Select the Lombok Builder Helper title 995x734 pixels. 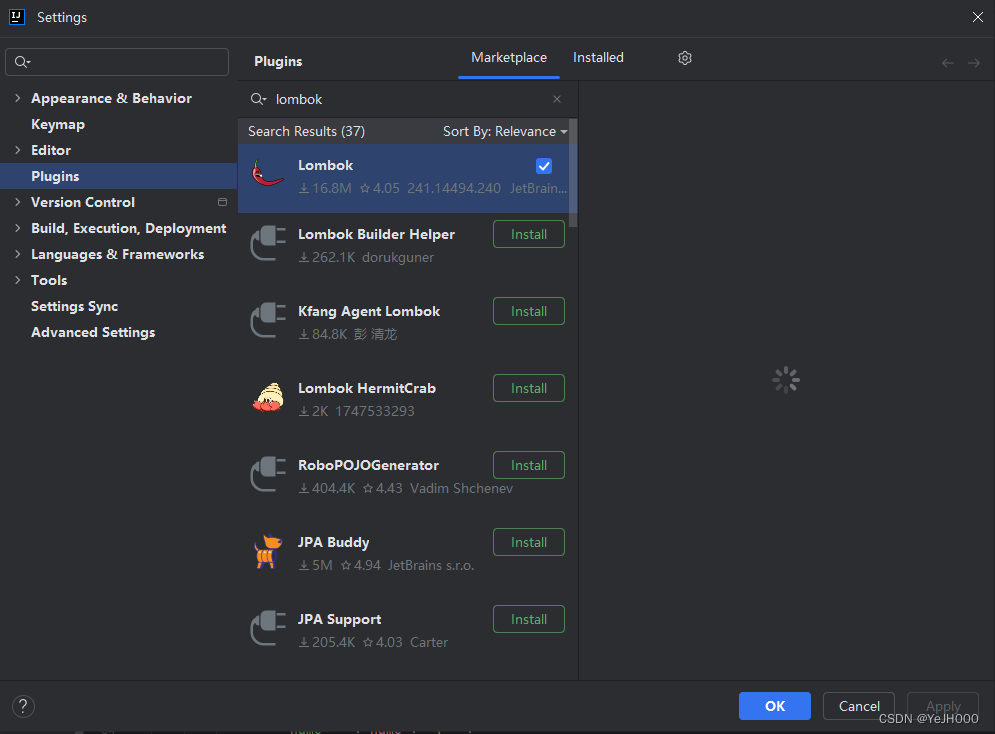376,234
